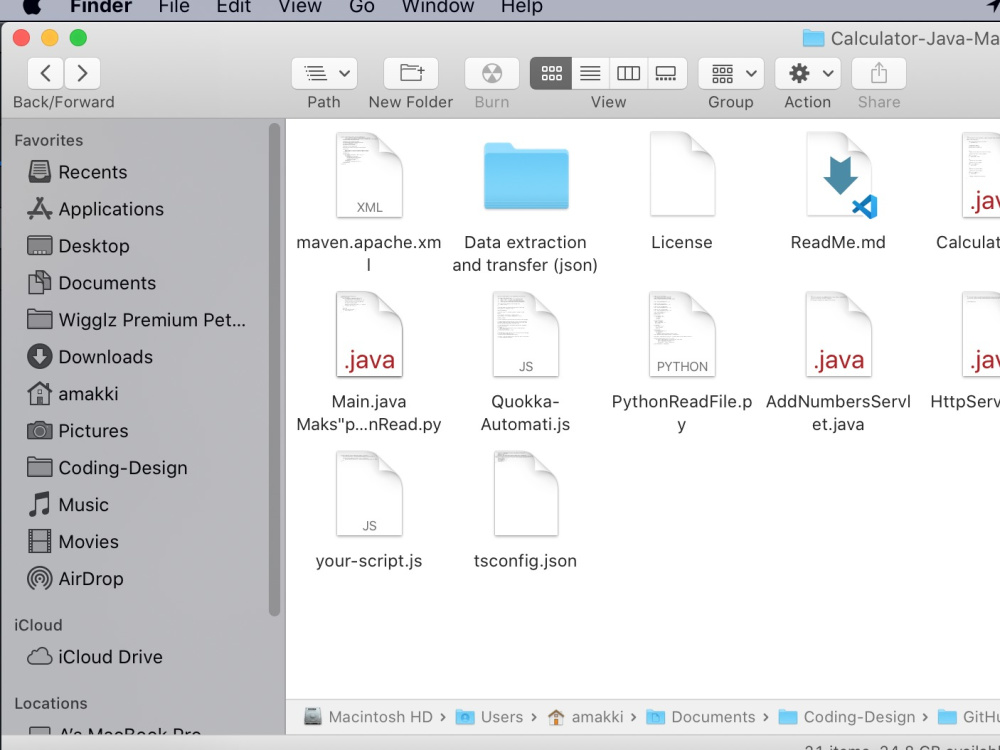Select the Quokka-Automati.js file
1000x750 pixels.
pyautogui.click(x=526, y=334)
